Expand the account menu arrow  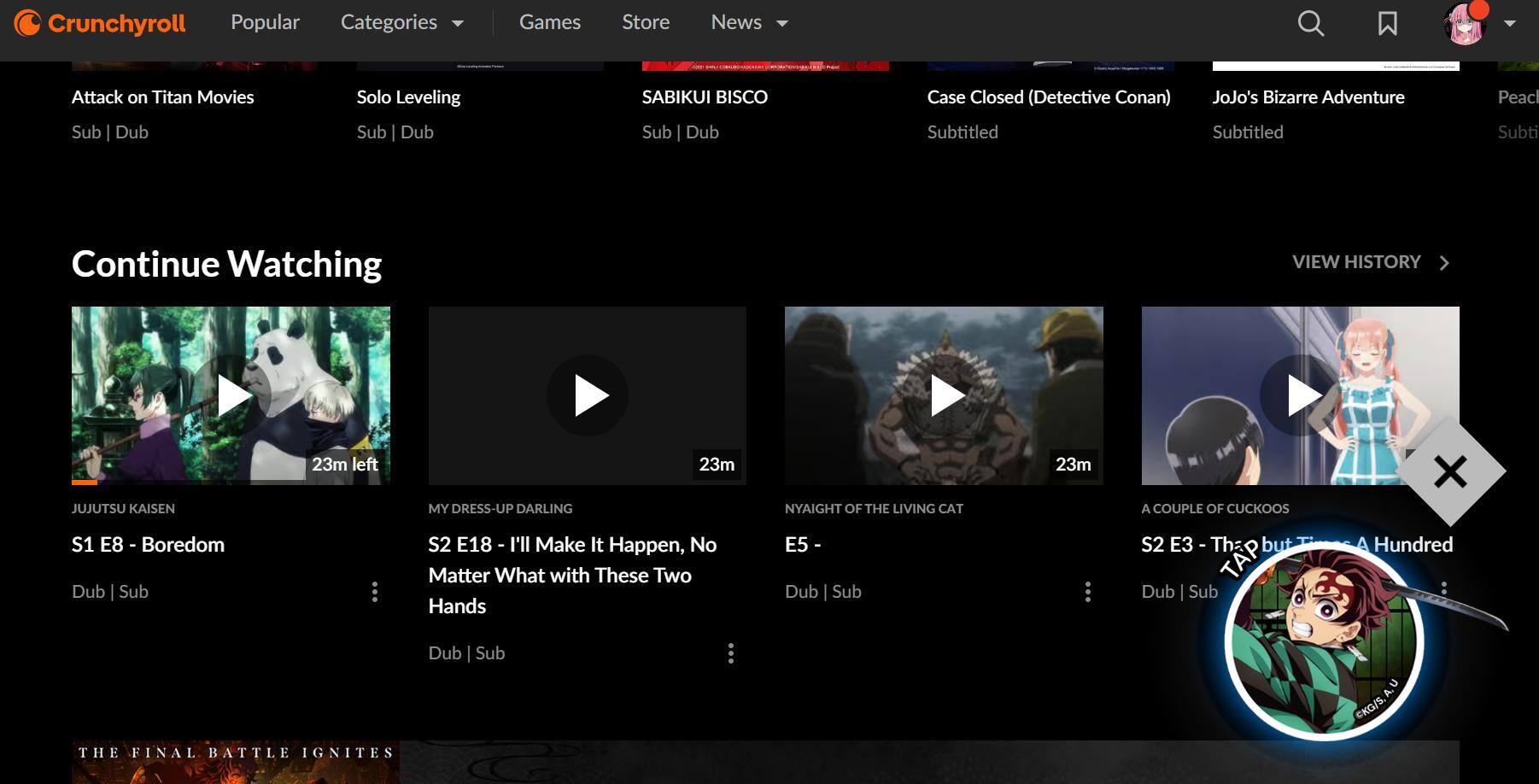coord(1510,23)
